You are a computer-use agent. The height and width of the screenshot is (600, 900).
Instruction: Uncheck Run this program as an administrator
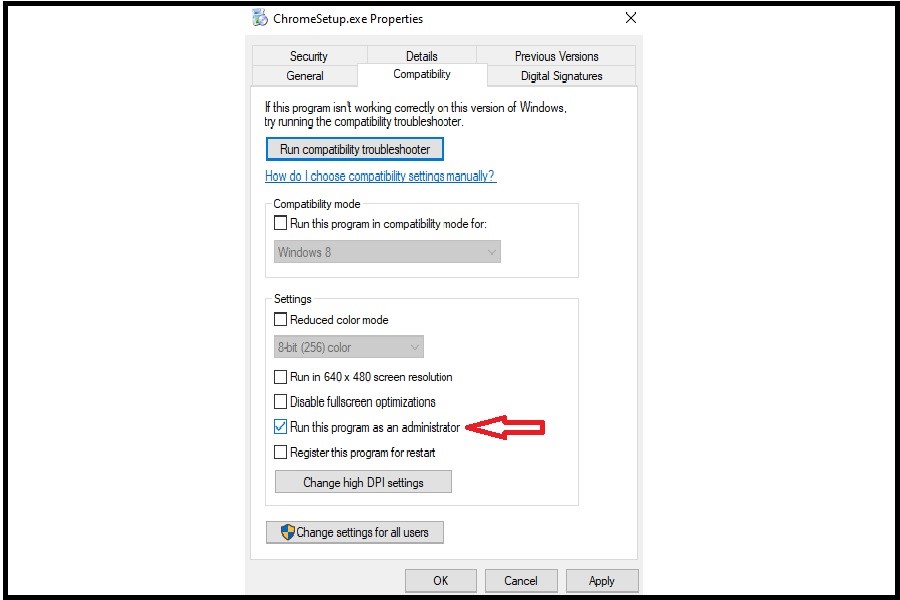[x=281, y=427]
